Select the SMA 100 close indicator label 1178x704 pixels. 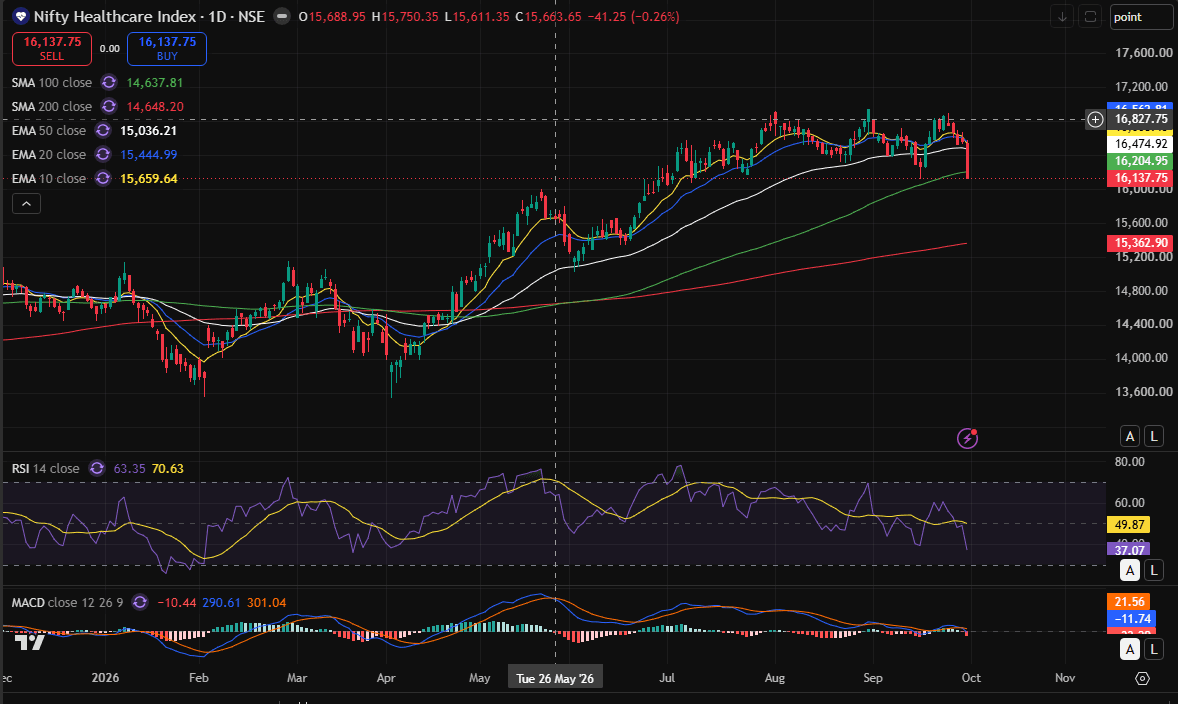tap(52, 83)
